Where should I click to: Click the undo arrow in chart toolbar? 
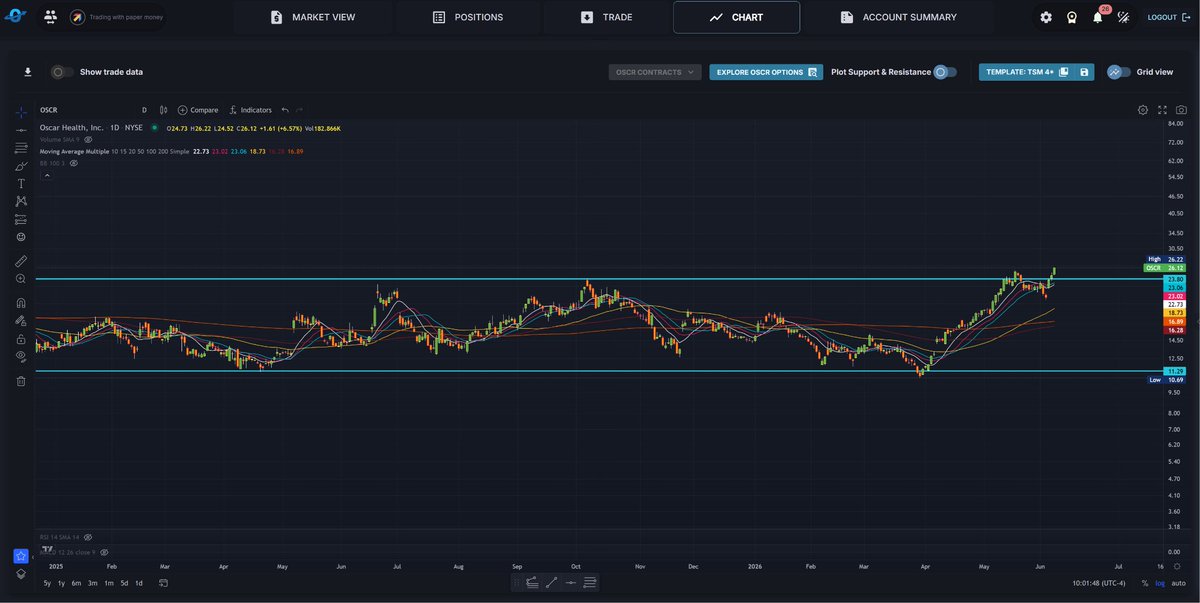[x=285, y=110]
